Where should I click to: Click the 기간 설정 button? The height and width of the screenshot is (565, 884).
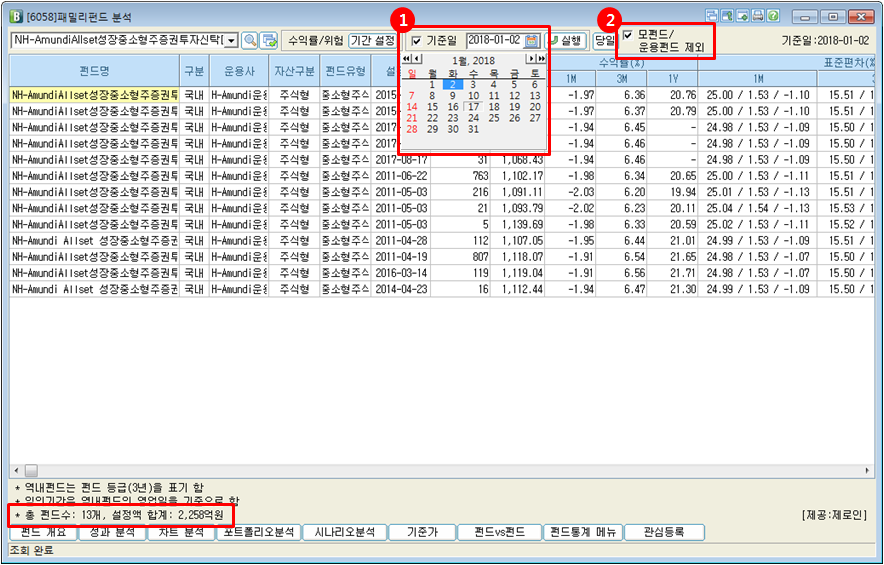(x=373, y=41)
